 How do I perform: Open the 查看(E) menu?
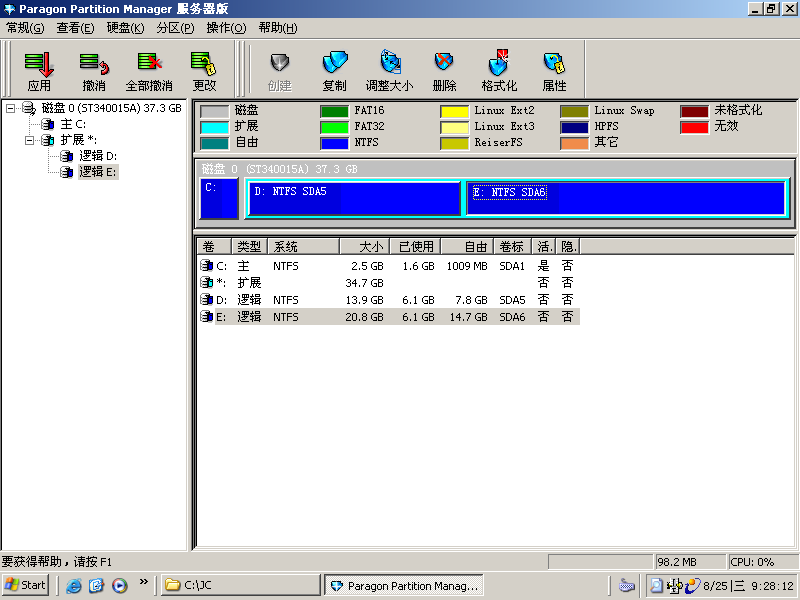point(75,28)
